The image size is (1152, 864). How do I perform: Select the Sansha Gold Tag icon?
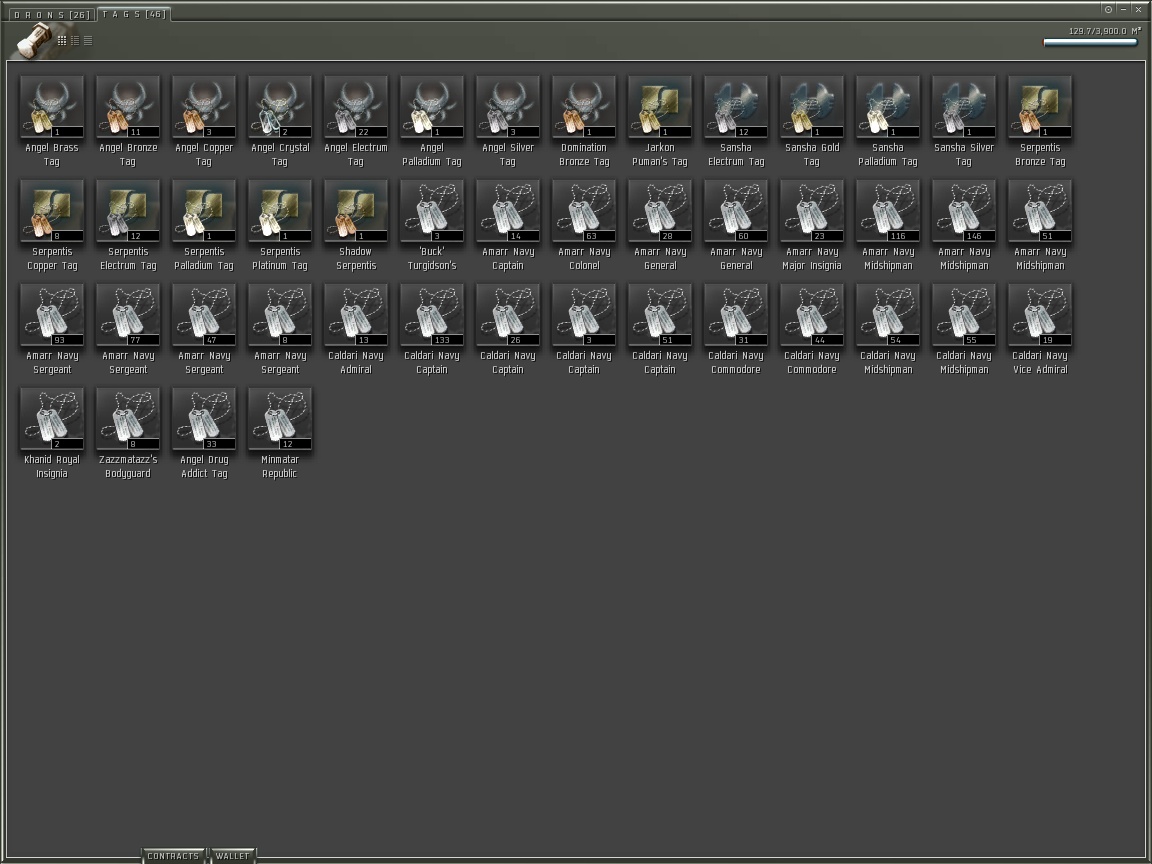coord(812,107)
